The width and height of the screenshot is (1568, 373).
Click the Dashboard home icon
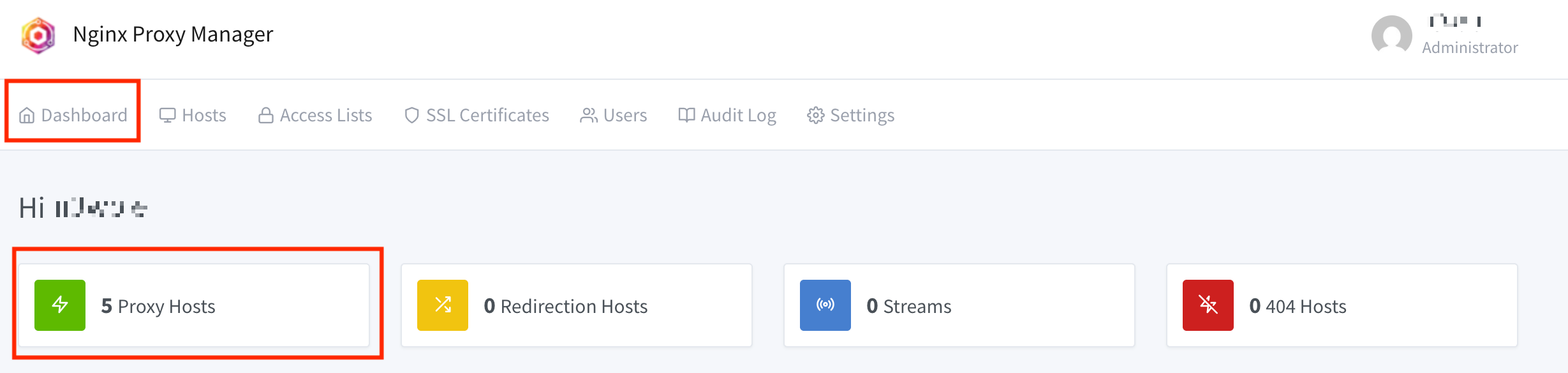27,116
